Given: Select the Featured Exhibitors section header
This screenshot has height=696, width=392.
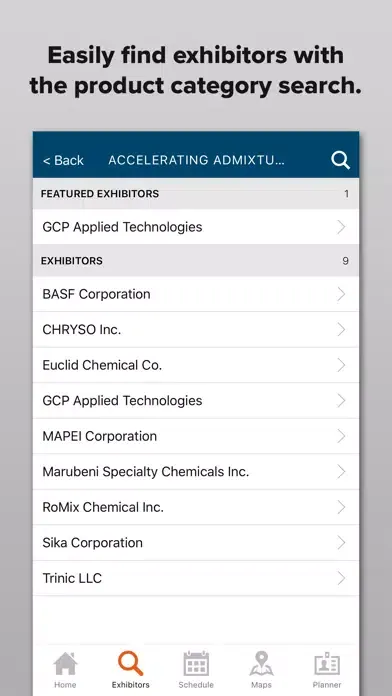Looking at the screenshot, I should 196,194.
